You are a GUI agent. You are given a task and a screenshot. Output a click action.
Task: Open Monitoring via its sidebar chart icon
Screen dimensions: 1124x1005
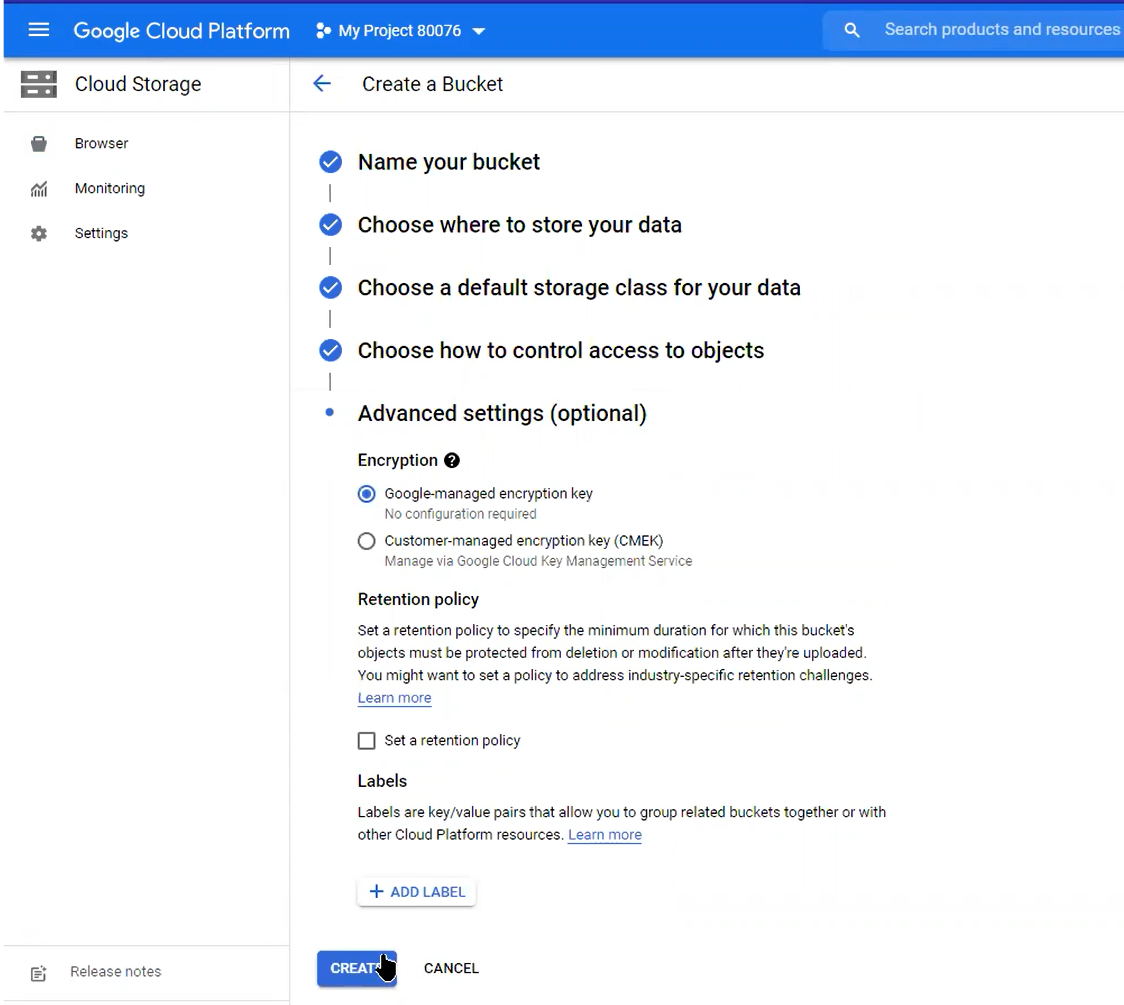point(39,188)
